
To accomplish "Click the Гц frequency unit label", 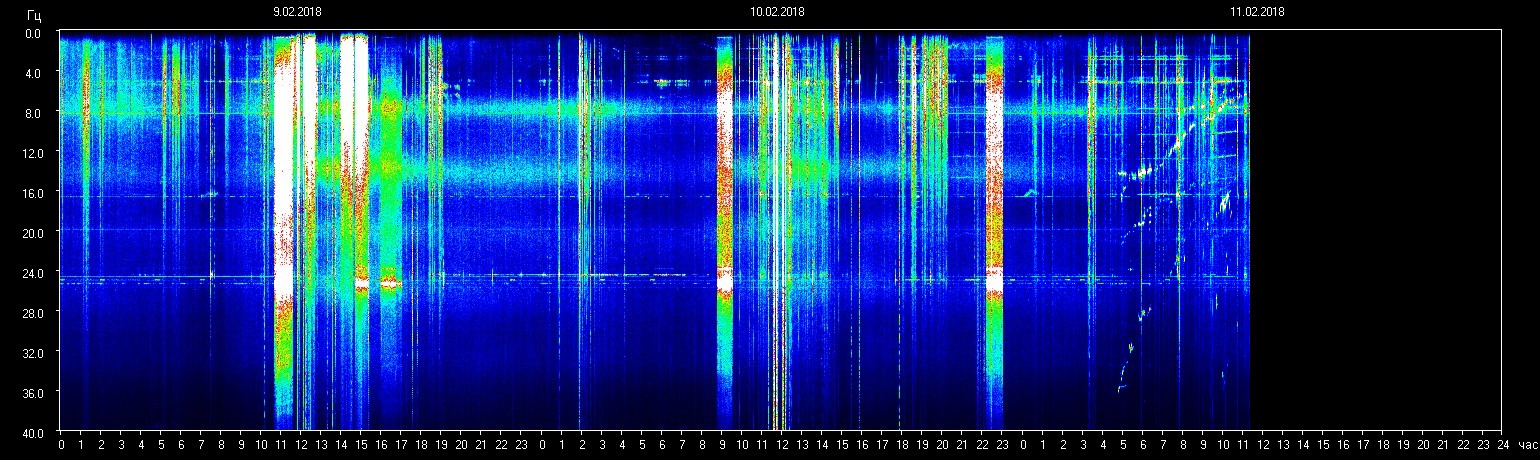I will coord(35,16).
